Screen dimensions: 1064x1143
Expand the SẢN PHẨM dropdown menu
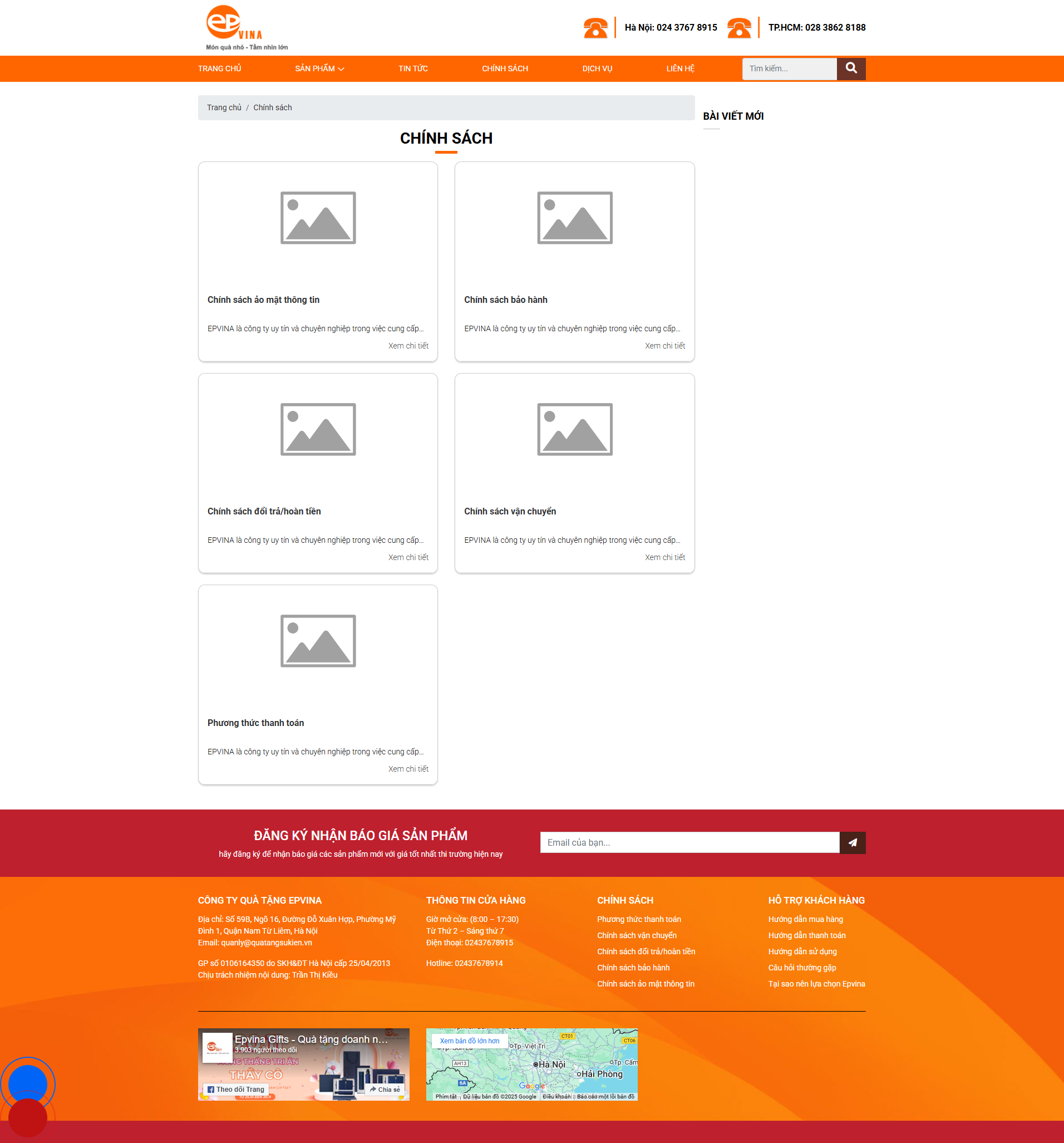pyautogui.click(x=319, y=68)
